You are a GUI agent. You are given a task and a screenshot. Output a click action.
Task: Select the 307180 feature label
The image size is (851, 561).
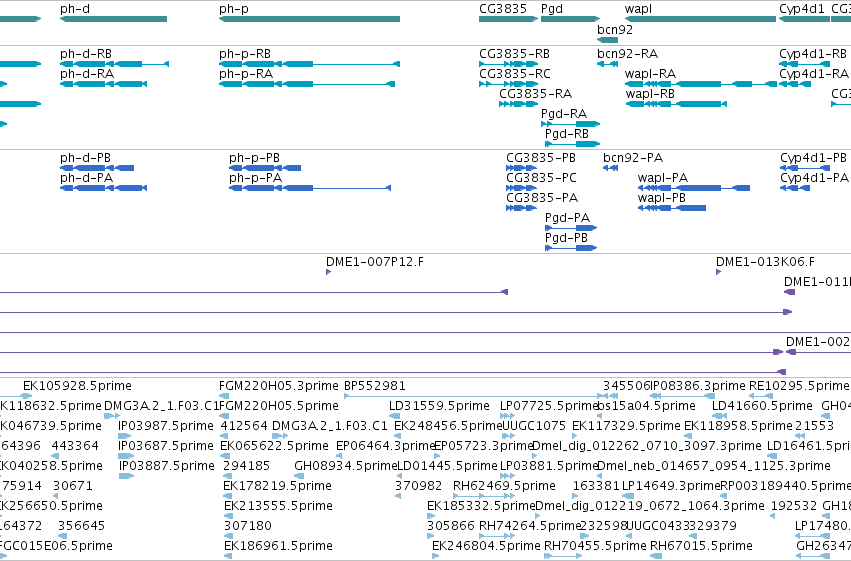(x=247, y=526)
